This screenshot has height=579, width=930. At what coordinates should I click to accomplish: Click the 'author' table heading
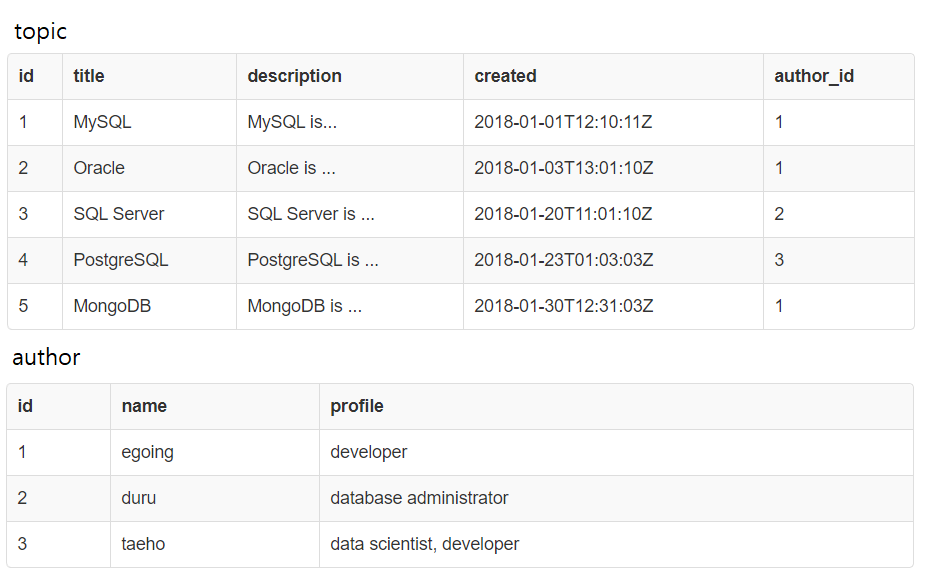46,357
